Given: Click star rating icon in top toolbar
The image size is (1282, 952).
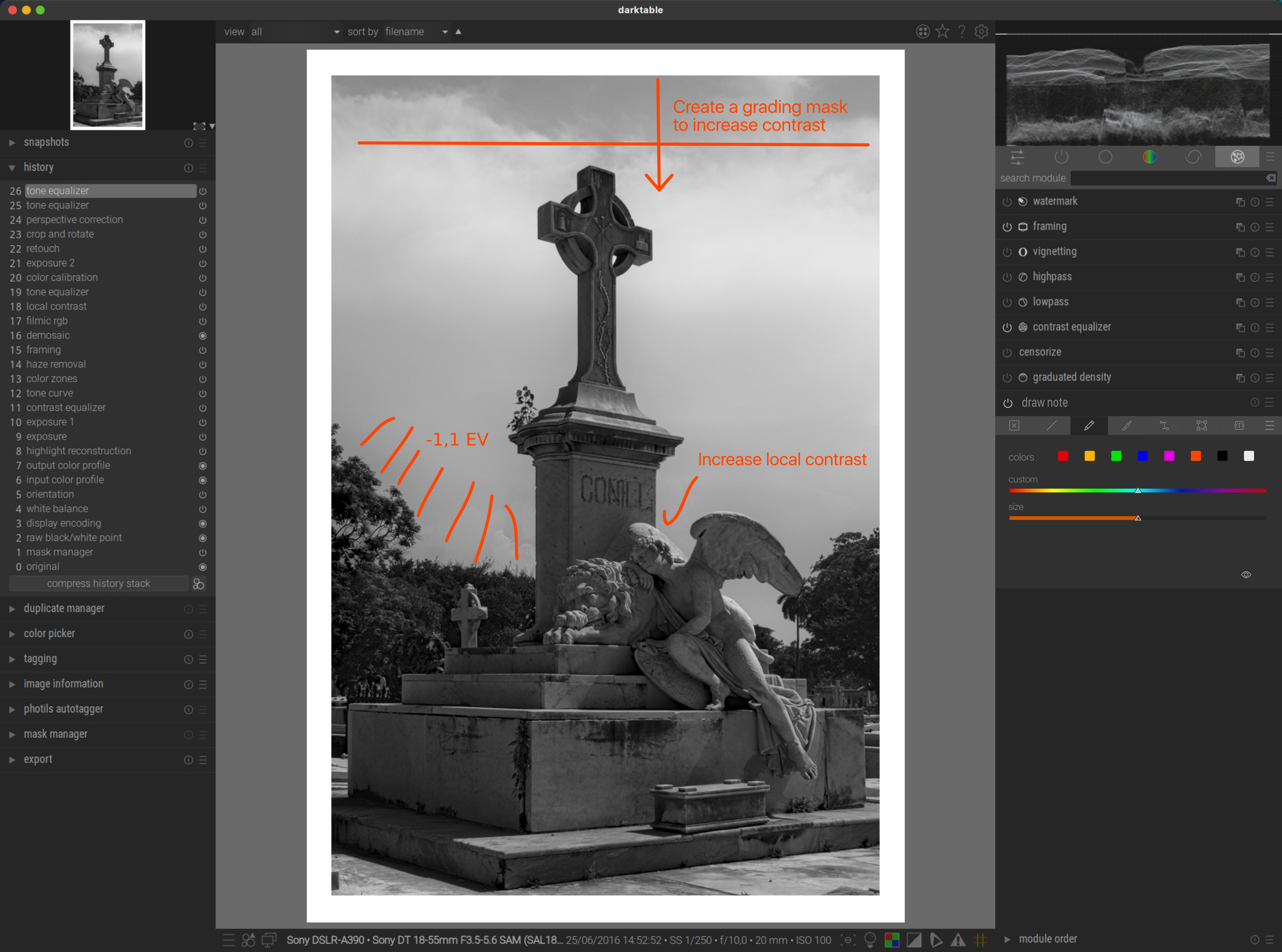Looking at the screenshot, I should 943,32.
